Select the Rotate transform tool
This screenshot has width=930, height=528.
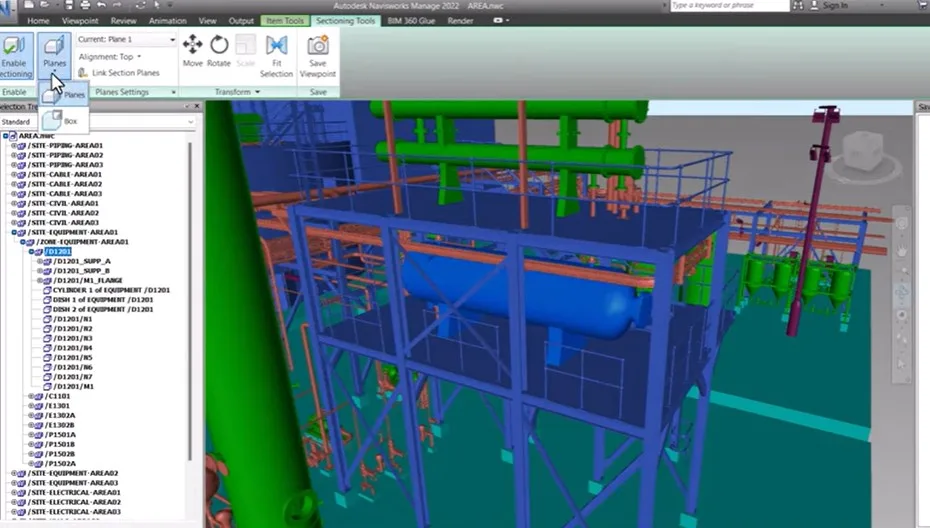(219, 50)
